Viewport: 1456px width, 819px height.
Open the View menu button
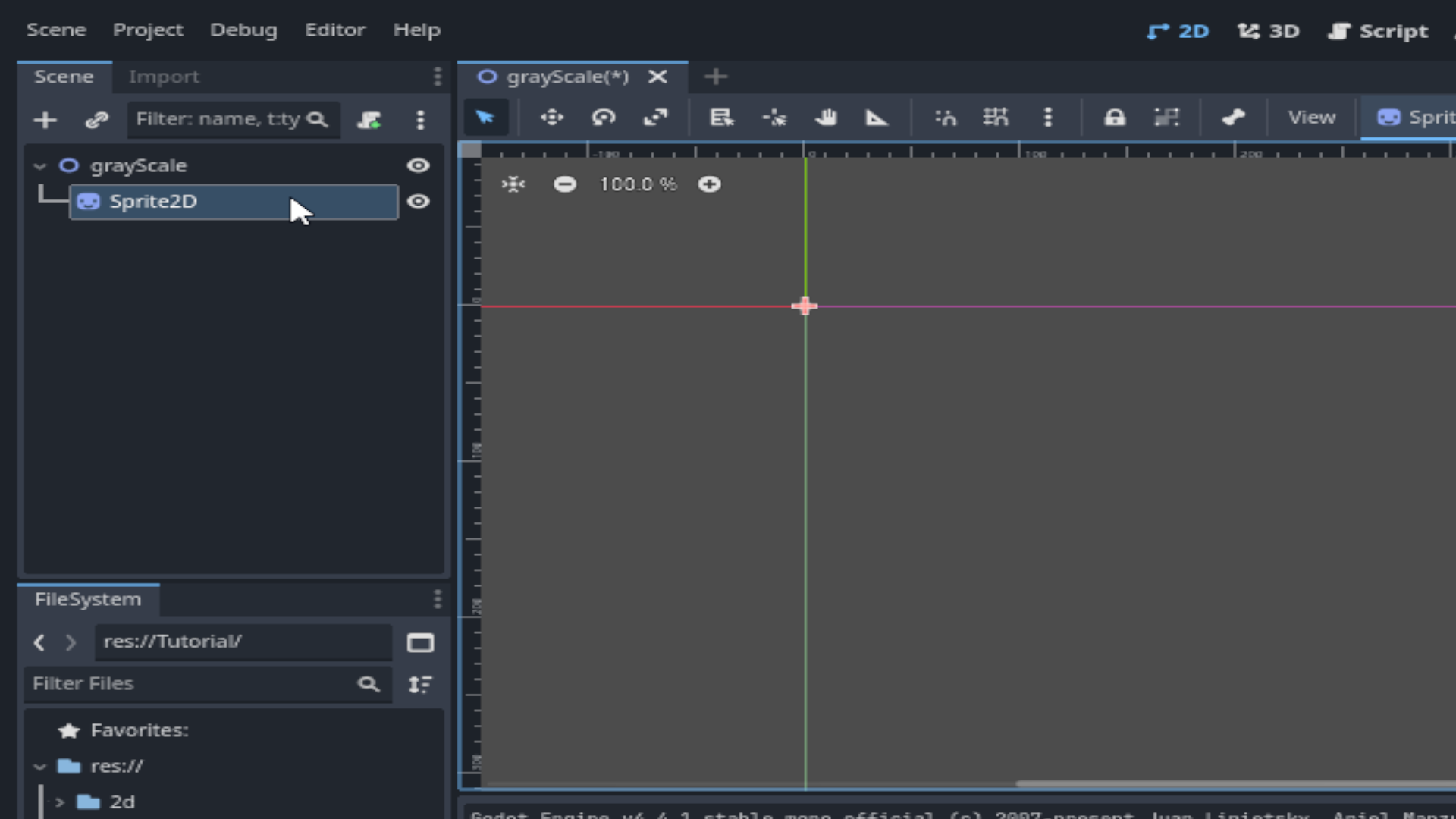pyautogui.click(x=1311, y=118)
